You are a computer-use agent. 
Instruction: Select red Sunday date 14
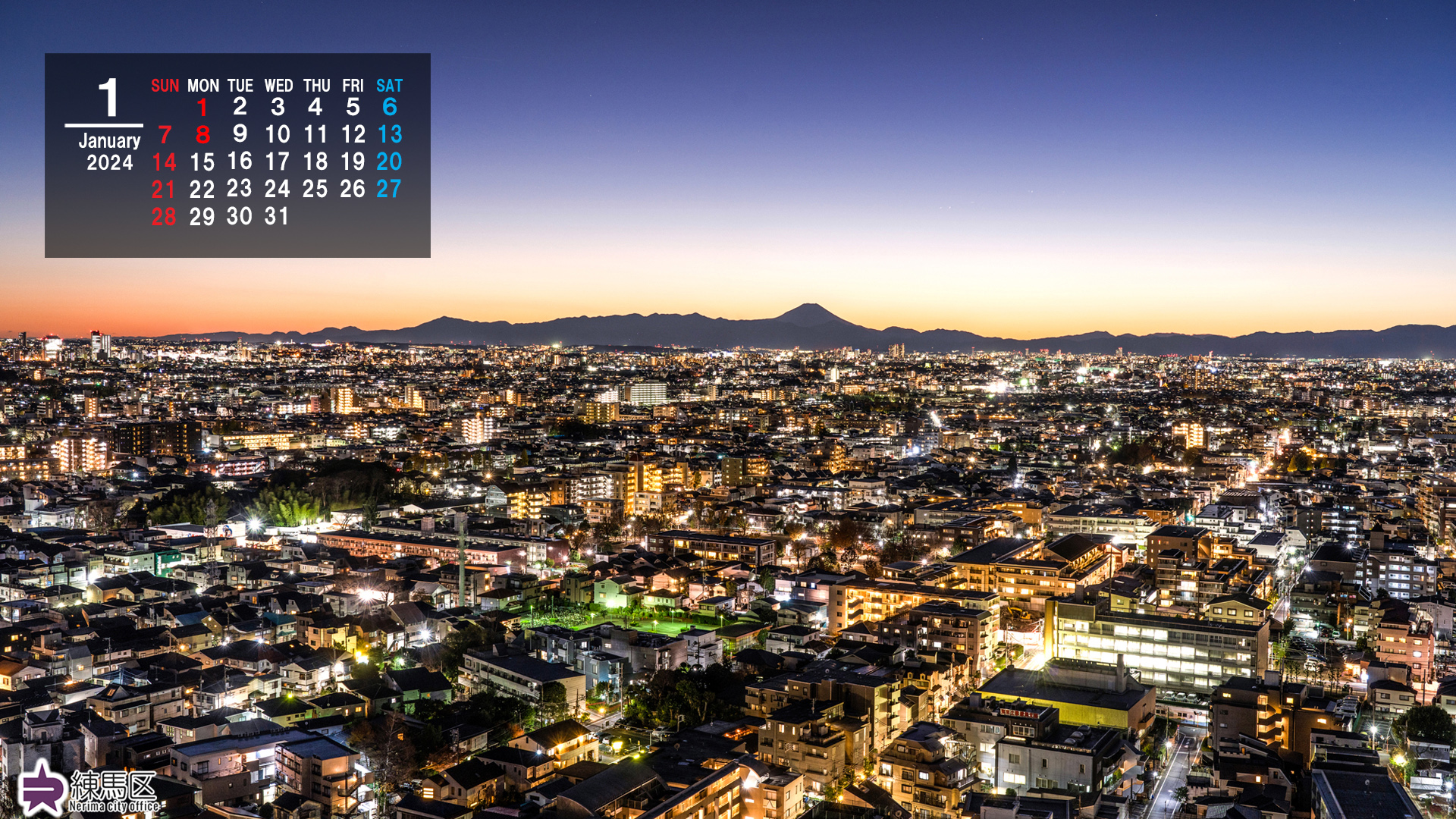click(164, 162)
